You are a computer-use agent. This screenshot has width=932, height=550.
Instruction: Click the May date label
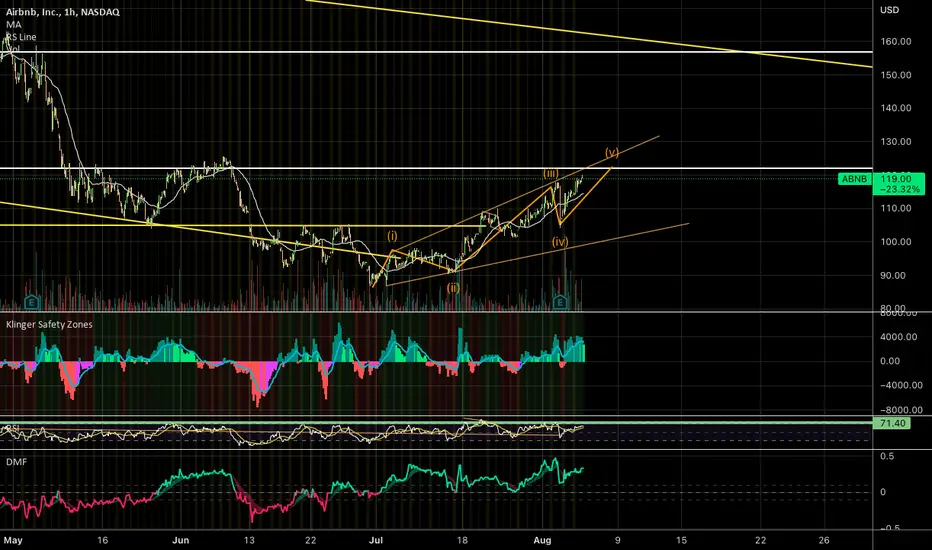tap(12, 540)
